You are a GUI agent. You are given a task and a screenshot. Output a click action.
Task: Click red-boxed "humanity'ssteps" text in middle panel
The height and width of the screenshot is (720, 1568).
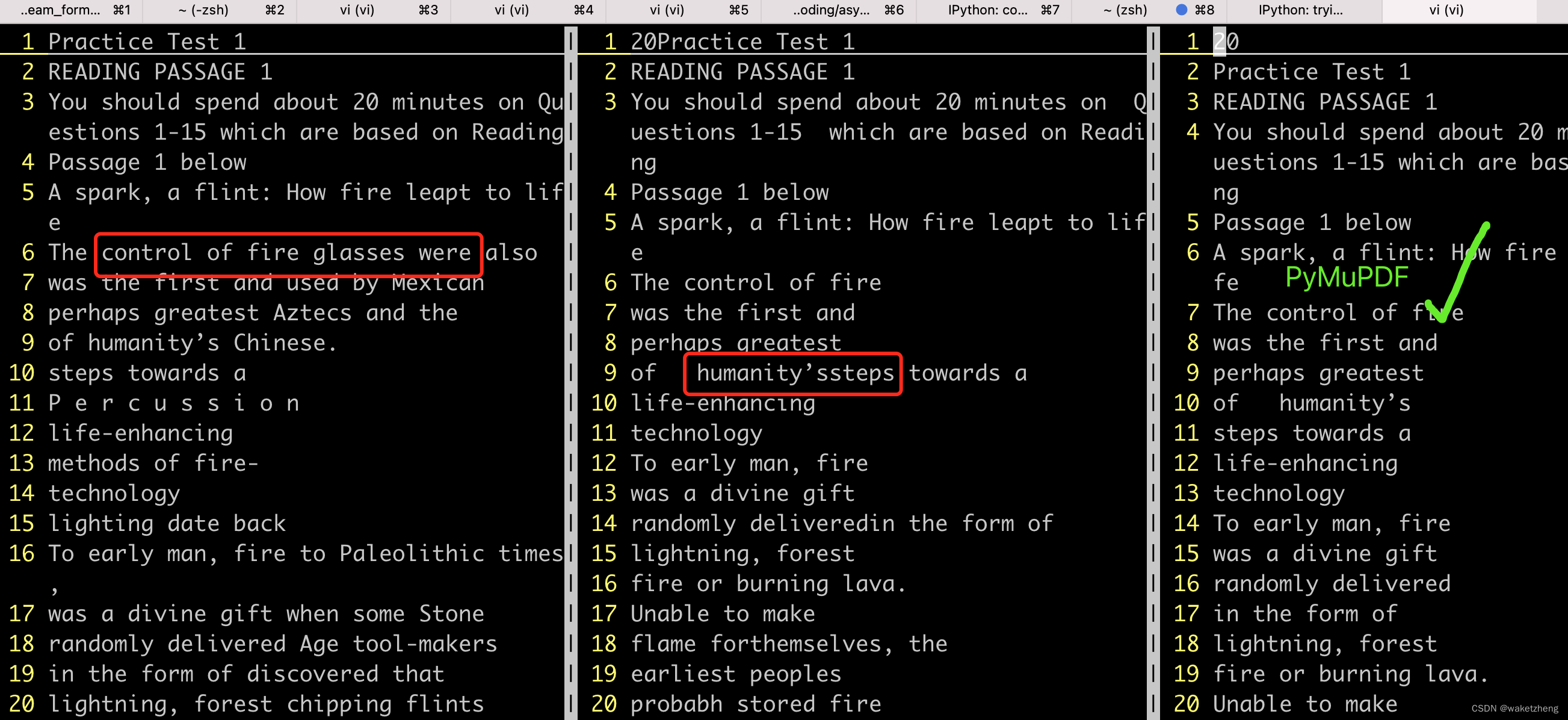793,373
